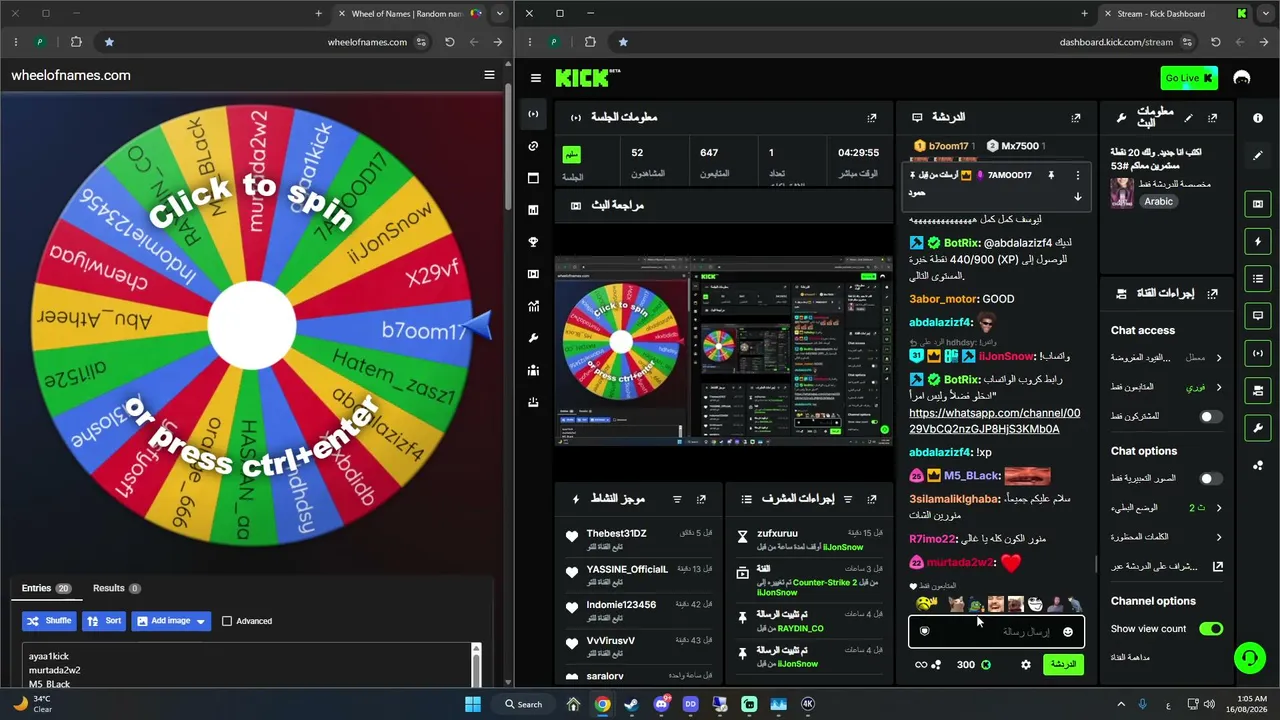Open the analytics graph icon in Kick sidebar
The height and width of the screenshot is (720, 1280).
pos(533,306)
